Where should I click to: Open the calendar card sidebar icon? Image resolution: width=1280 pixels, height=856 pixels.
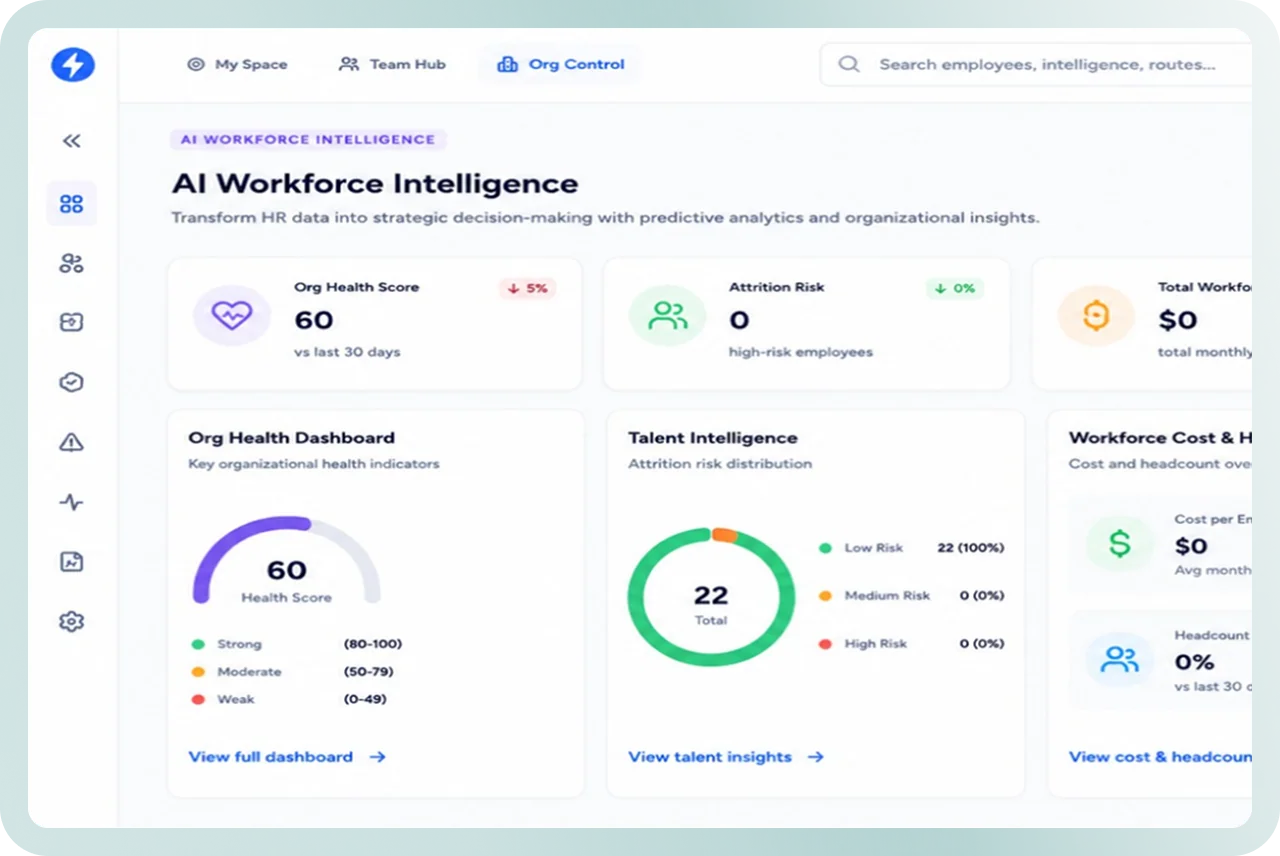pyautogui.click(x=71, y=322)
